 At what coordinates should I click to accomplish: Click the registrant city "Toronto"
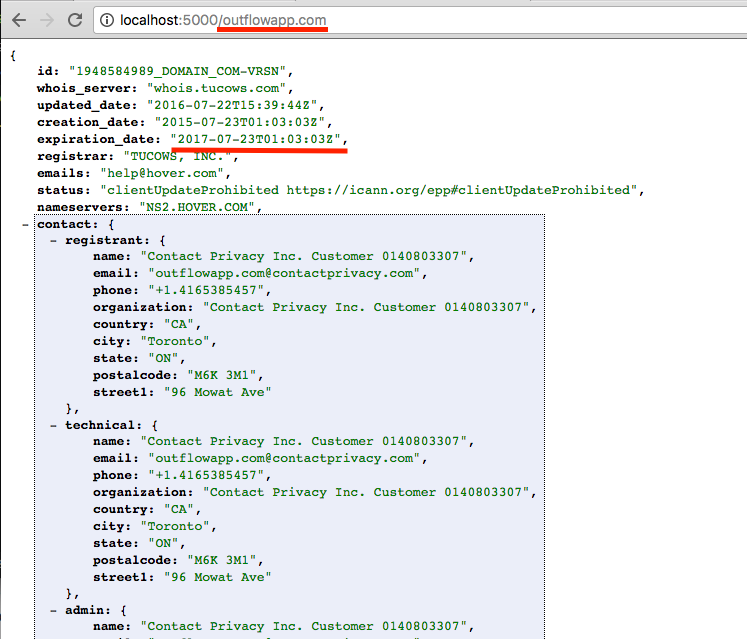pos(175,341)
